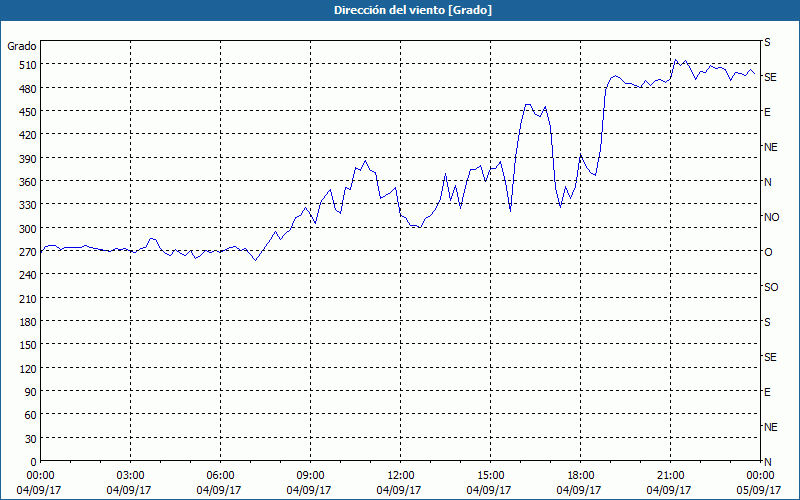The image size is (800, 500).
Task: Select the 150 degree axis label
Action: click(x=29, y=345)
